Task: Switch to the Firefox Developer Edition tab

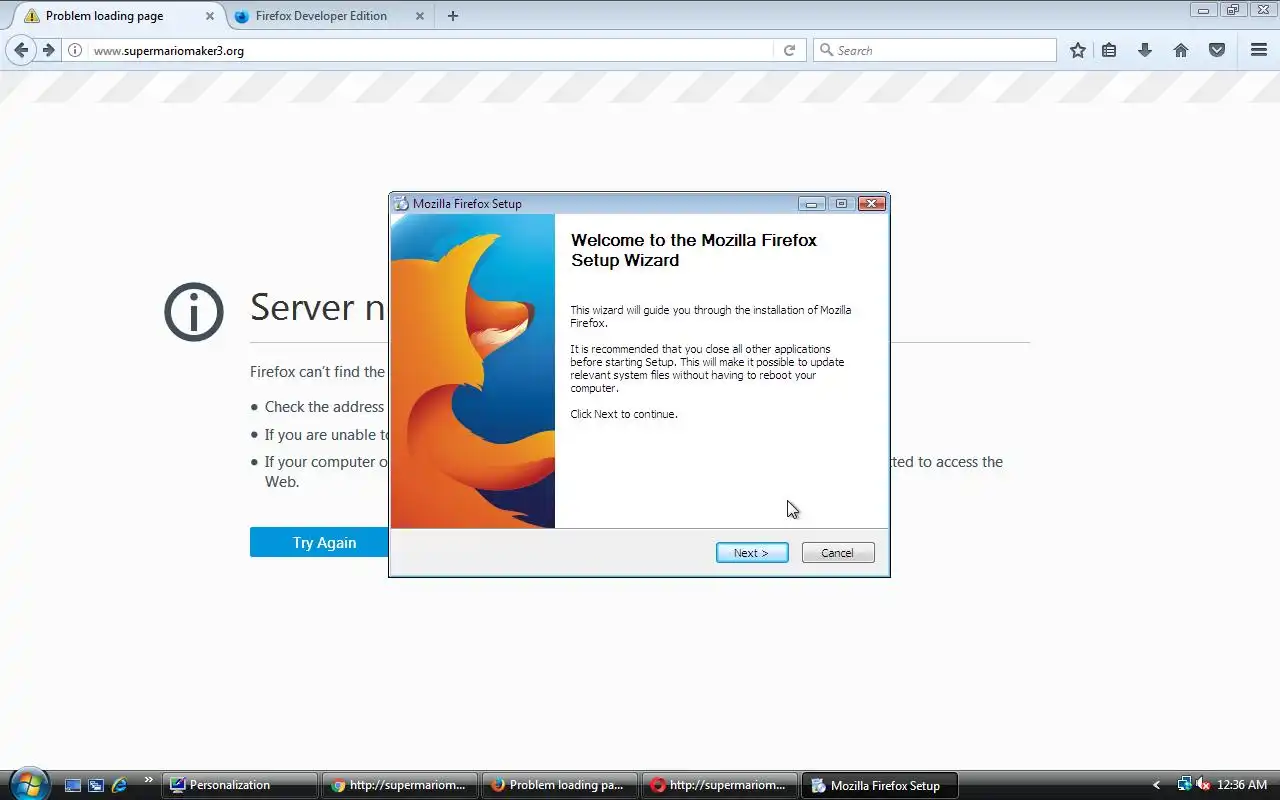Action: click(x=321, y=16)
